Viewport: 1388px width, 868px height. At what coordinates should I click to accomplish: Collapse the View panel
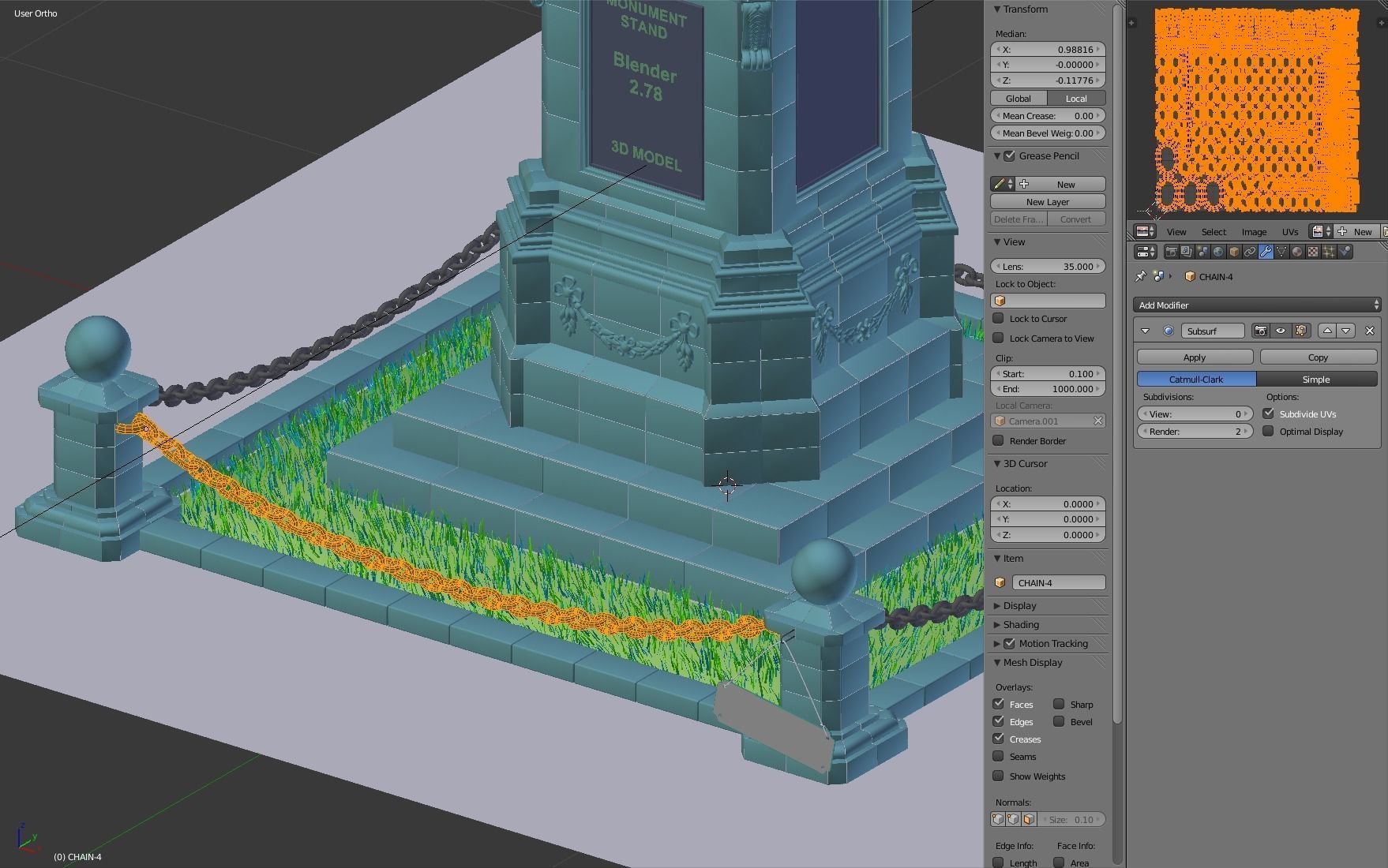coord(997,241)
